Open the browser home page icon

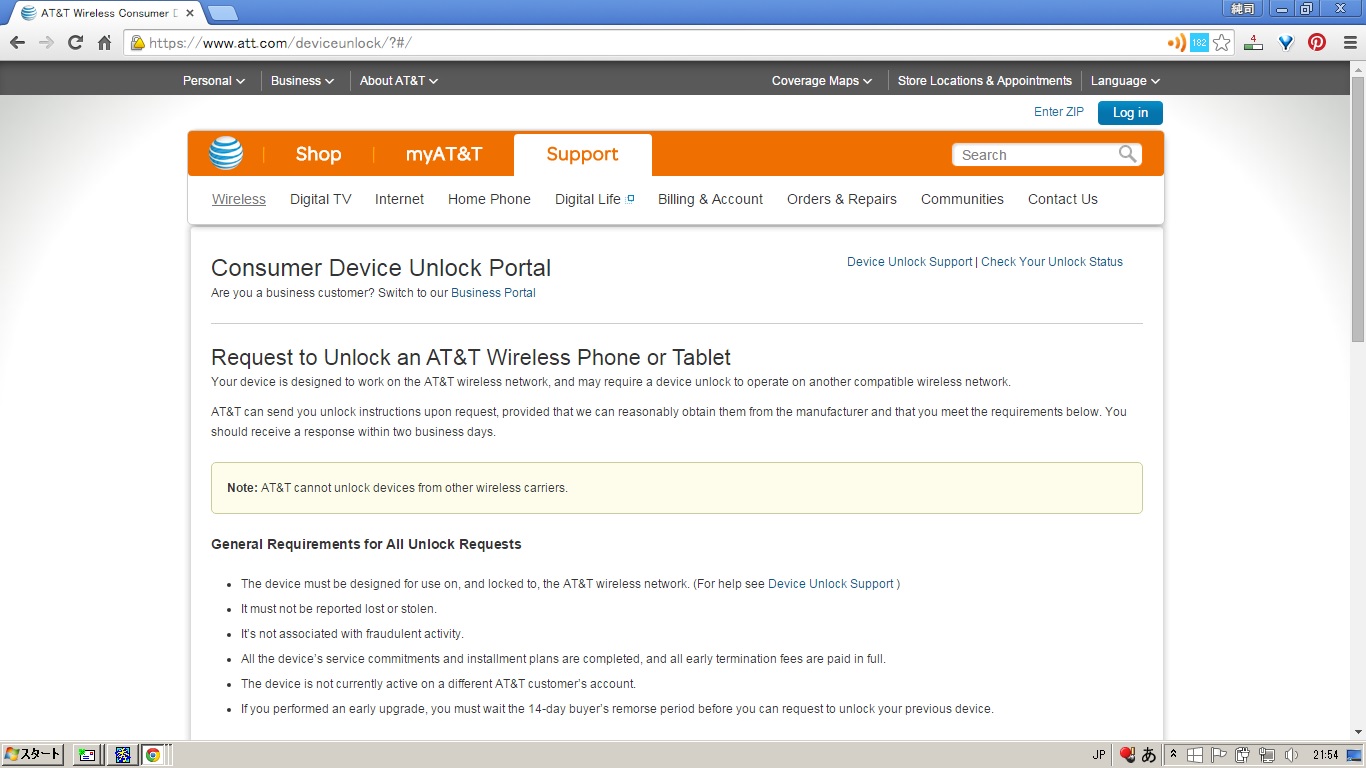[x=104, y=43]
